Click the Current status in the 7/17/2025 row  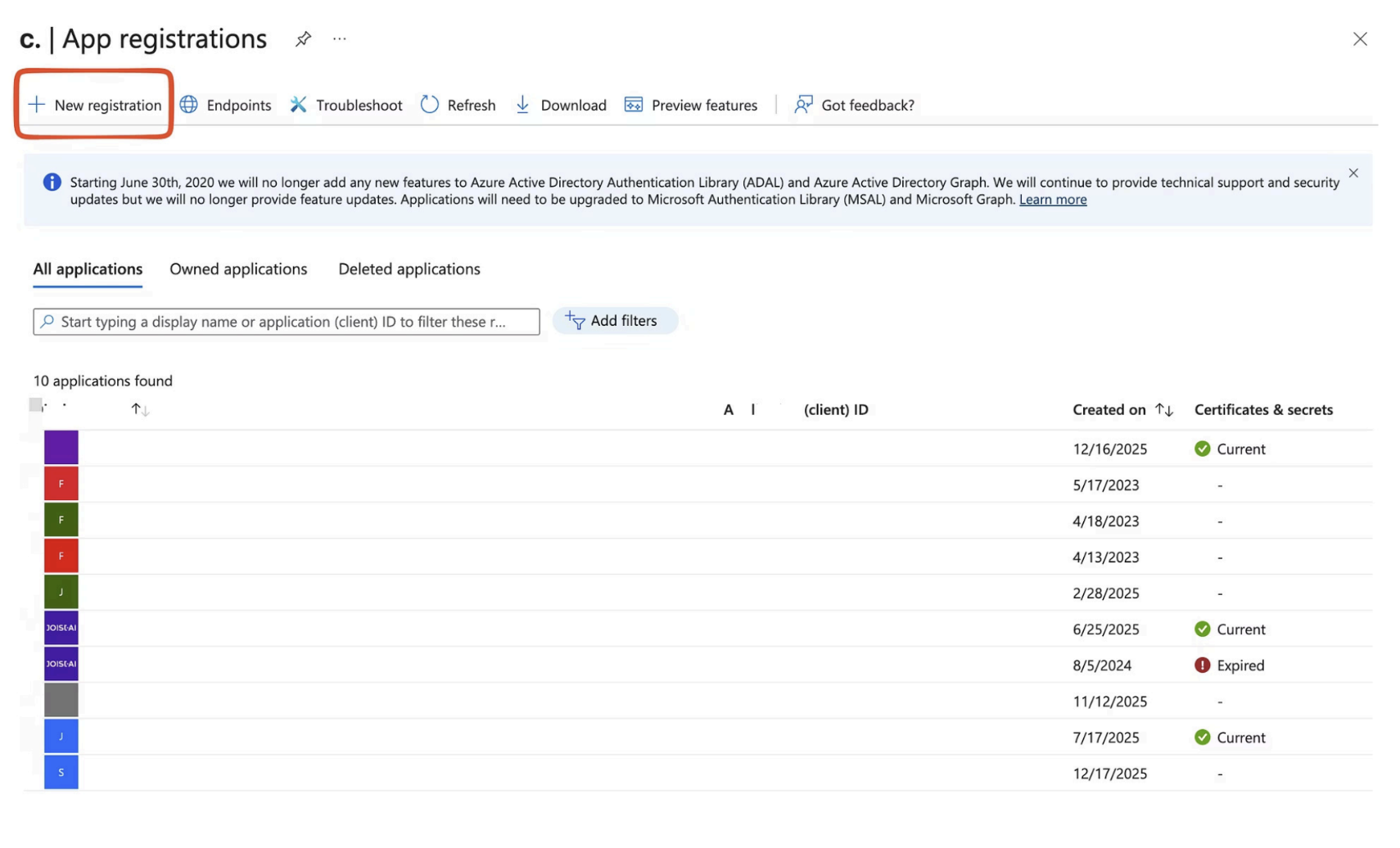(1230, 737)
